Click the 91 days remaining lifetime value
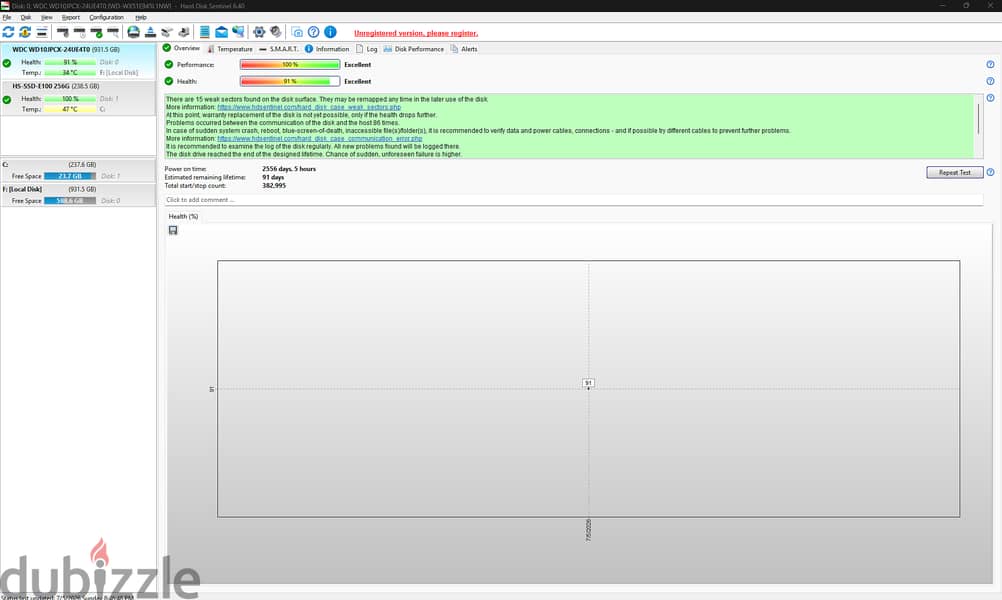Image resolution: width=1002 pixels, height=600 pixels. tap(273, 178)
